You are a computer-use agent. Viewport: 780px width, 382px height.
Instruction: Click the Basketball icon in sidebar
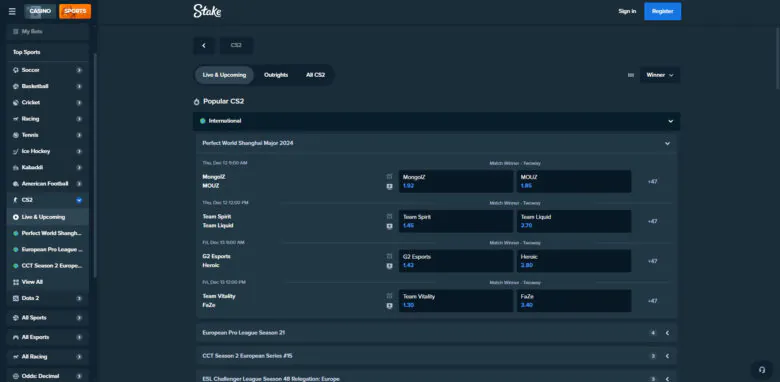click(16, 87)
